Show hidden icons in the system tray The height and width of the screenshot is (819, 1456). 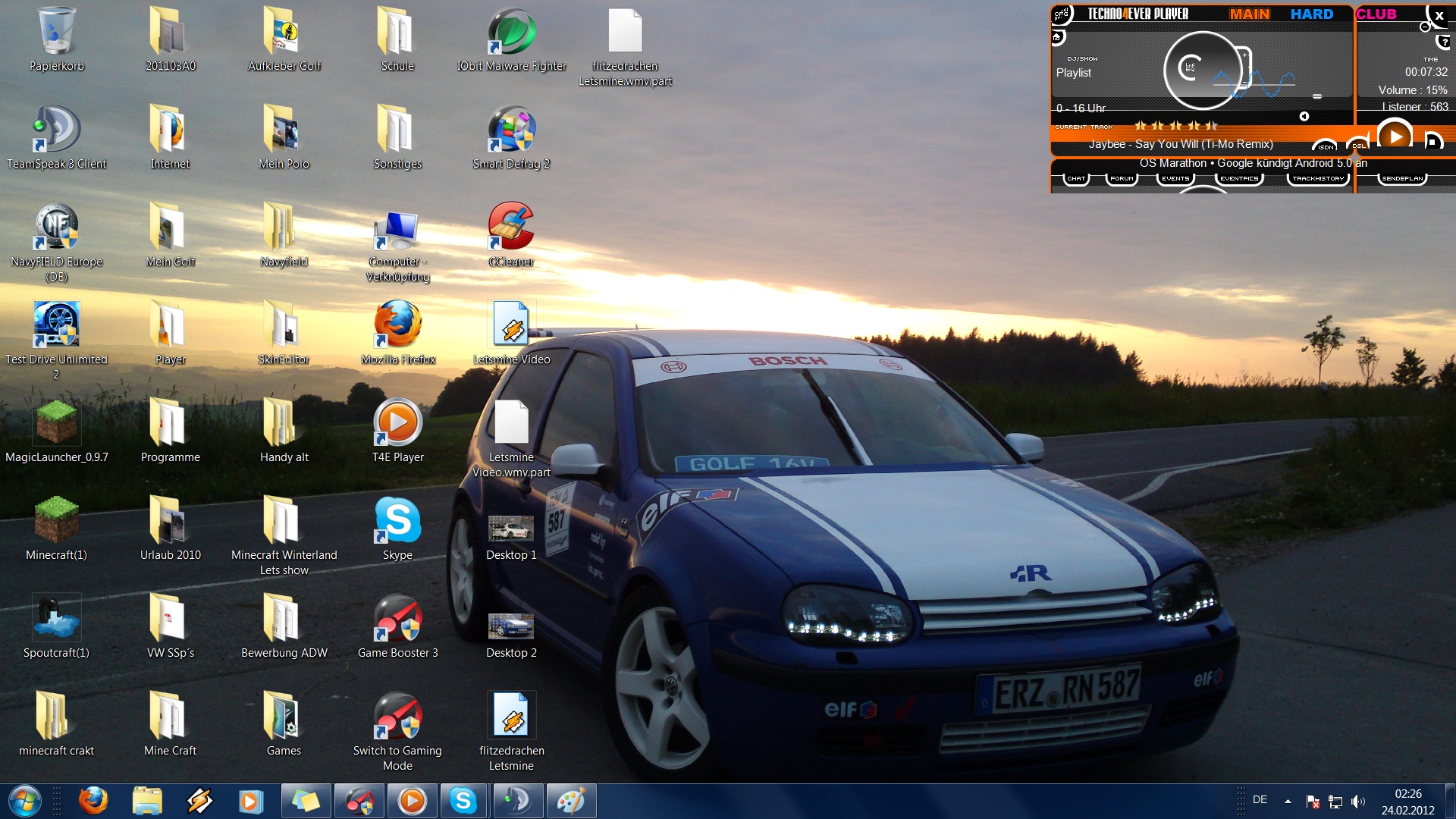1288,801
